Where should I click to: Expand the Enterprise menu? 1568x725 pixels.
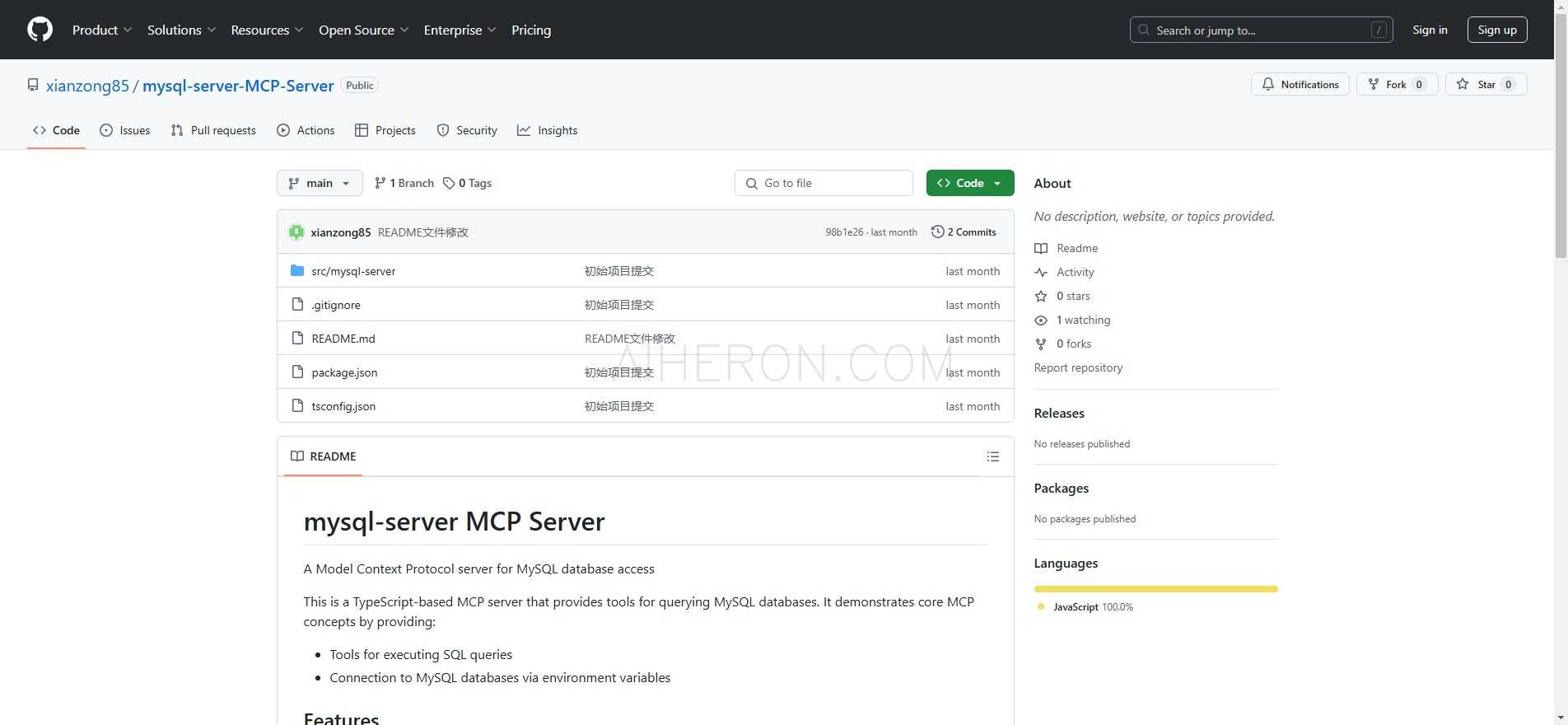(460, 30)
